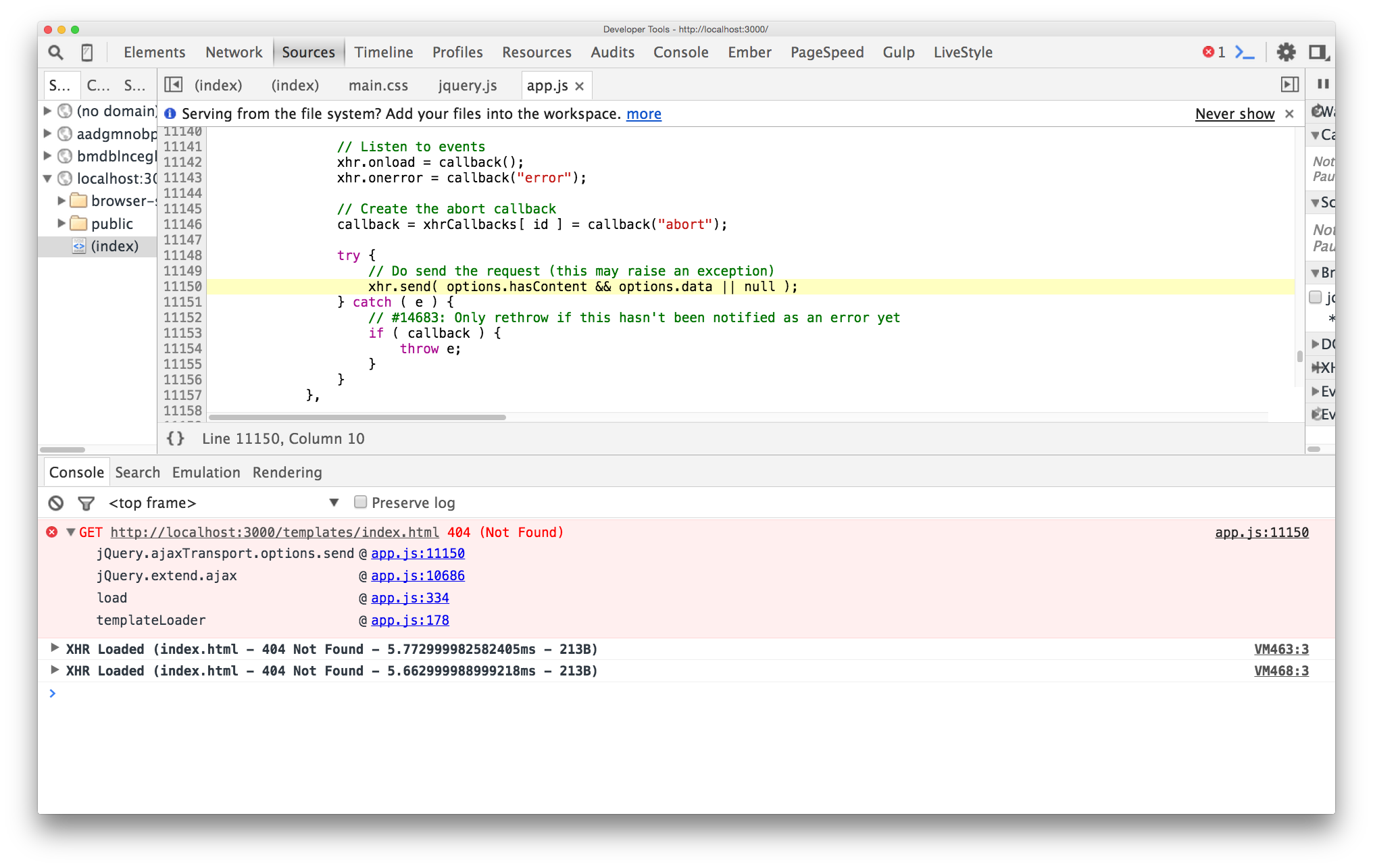The height and width of the screenshot is (868, 1373).
Task: Open the console filter funnel icon
Action: point(86,503)
